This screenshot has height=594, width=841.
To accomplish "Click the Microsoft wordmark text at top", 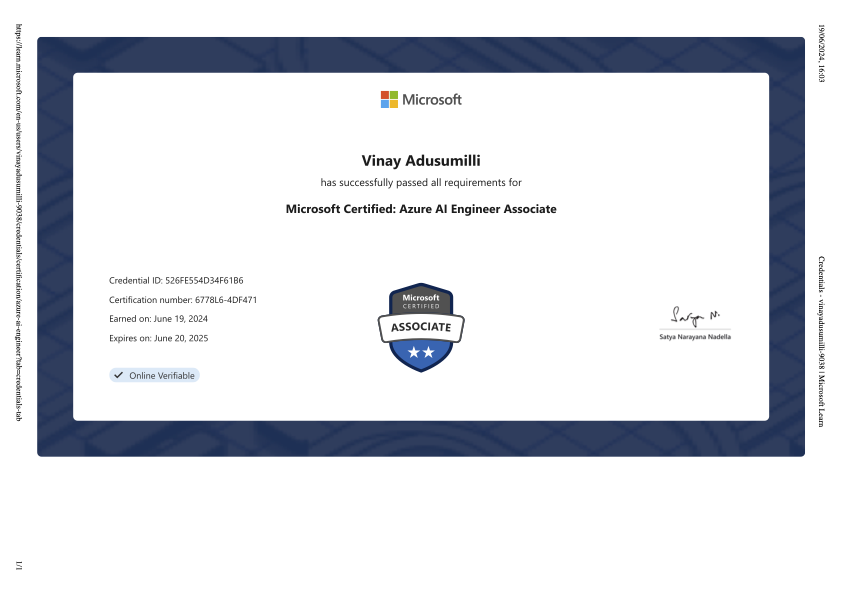I will [x=432, y=100].
